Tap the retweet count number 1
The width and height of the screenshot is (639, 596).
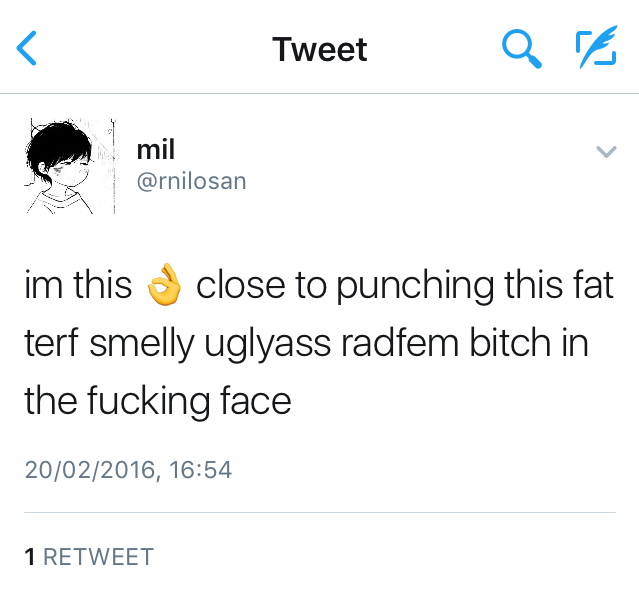coord(30,557)
